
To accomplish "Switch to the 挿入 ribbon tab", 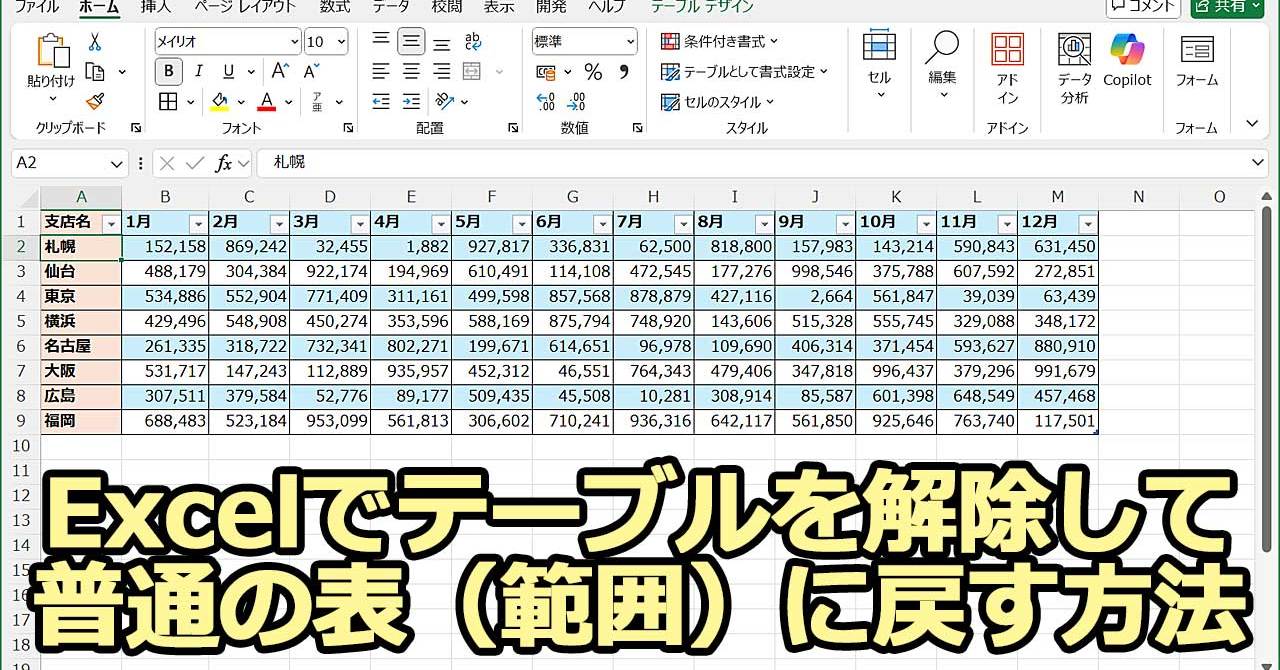I will click(155, 7).
